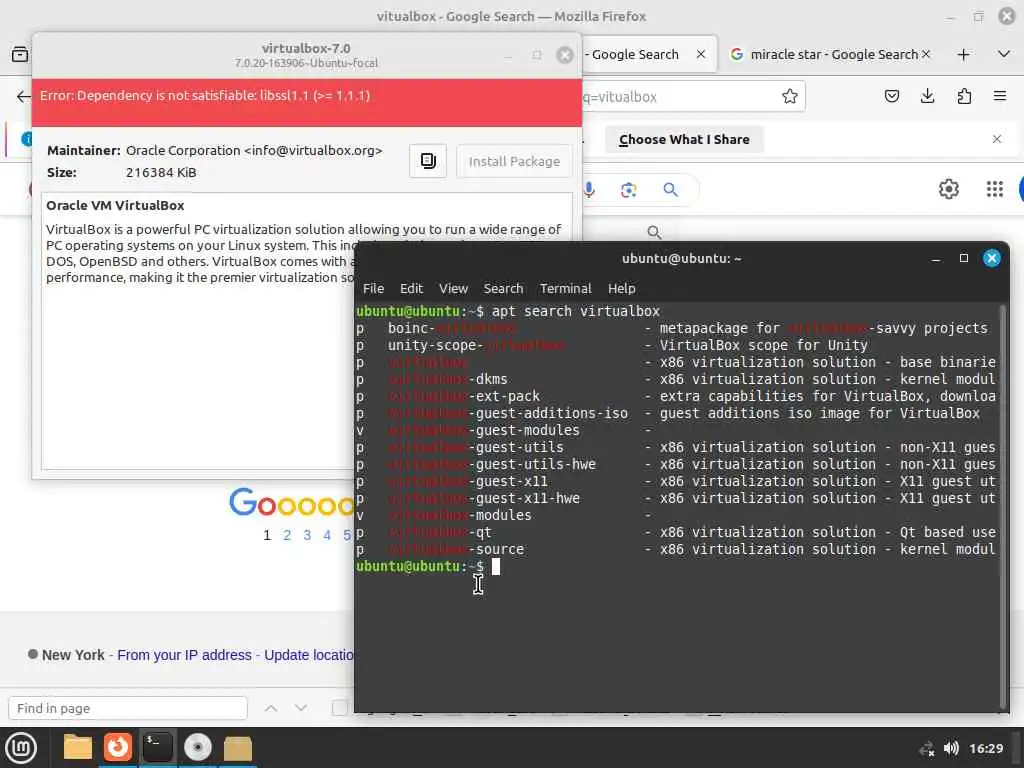The image size is (1024, 768).
Task: Click the Google voice search microphone icon
Action: click(589, 189)
